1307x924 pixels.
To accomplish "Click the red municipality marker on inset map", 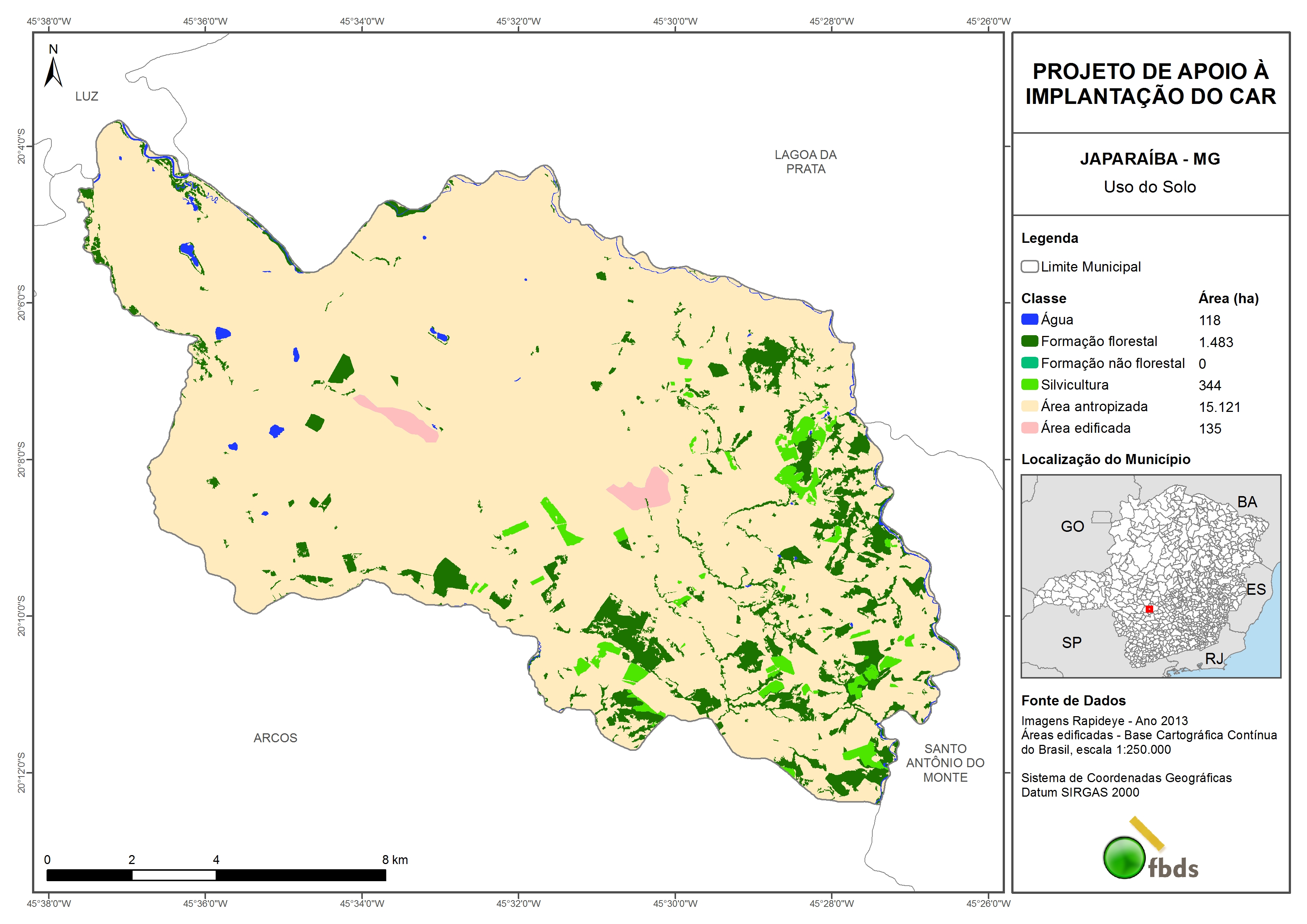I will [1149, 609].
